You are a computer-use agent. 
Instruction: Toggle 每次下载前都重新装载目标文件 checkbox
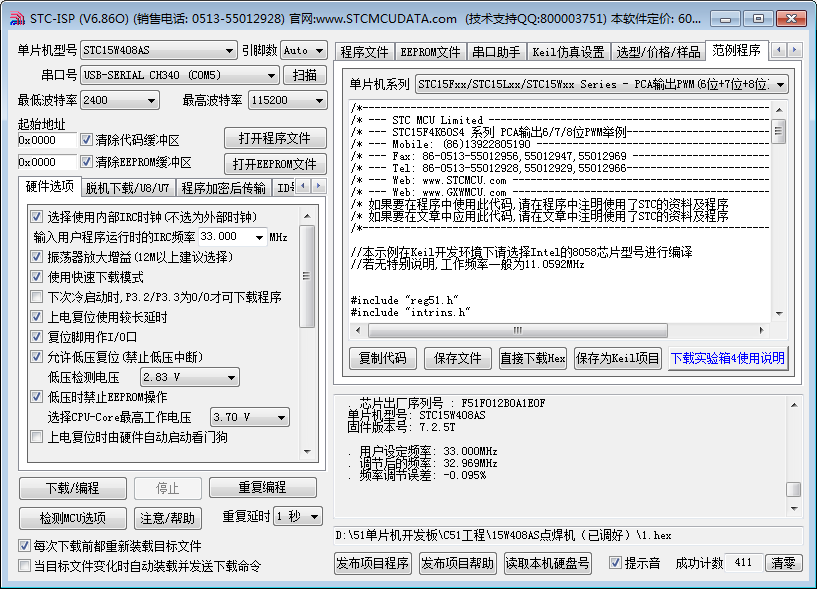point(24,546)
